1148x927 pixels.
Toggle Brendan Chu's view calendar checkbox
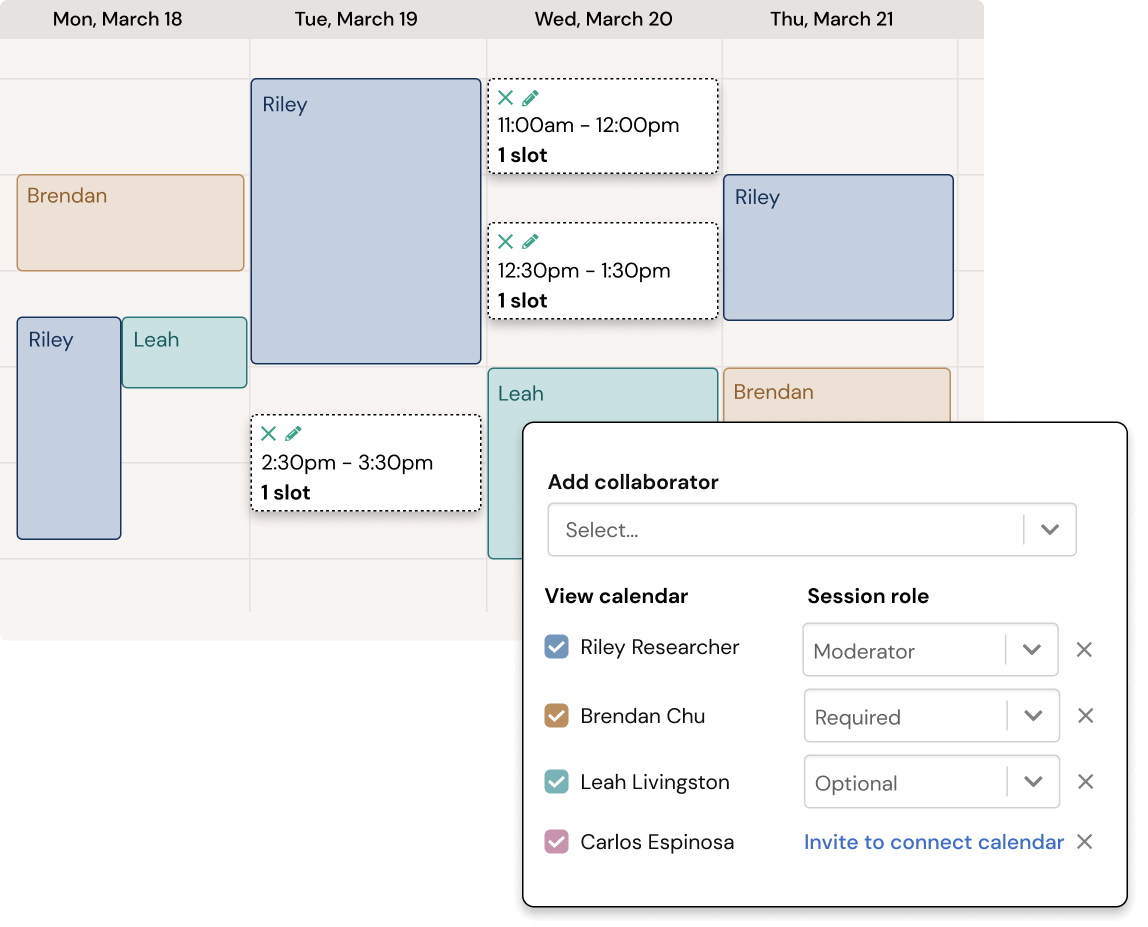(x=557, y=715)
